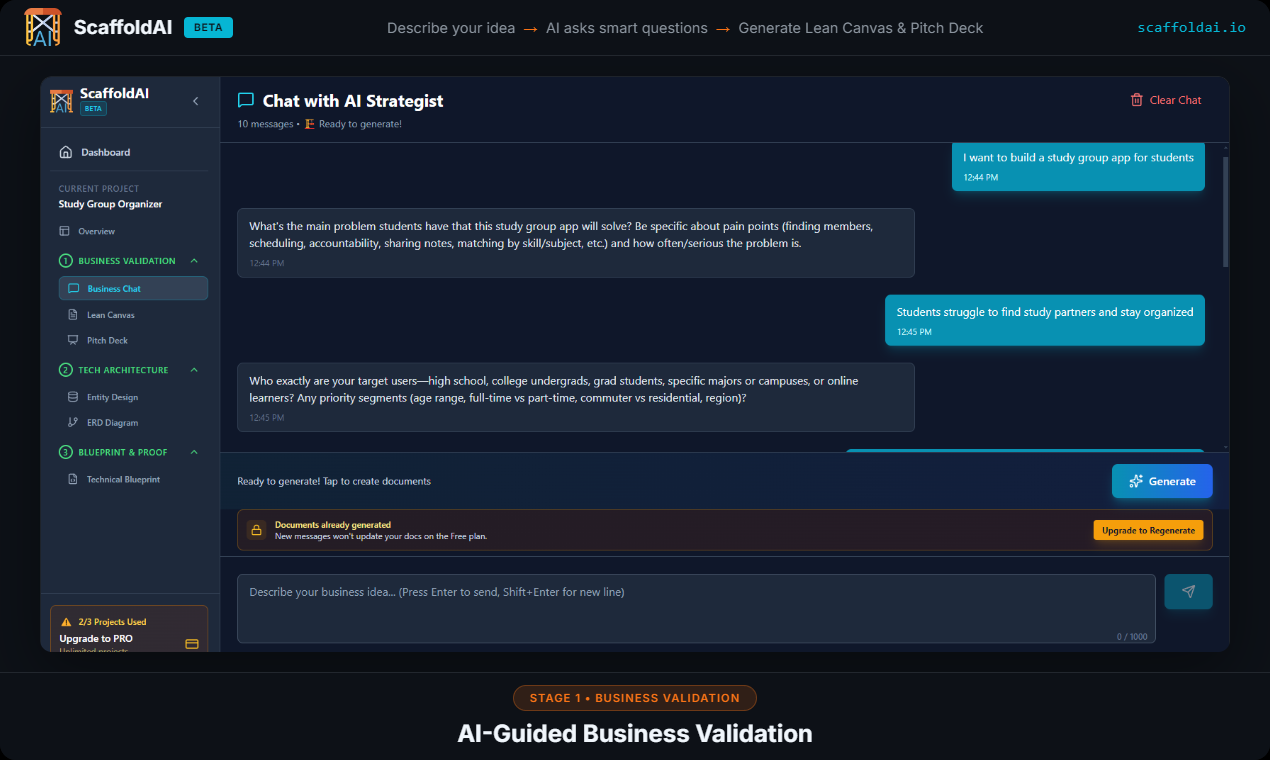Open the ERD Diagram branch icon
Image resolution: width=1270 pixels, height=760 pixels.
point(71,422)
